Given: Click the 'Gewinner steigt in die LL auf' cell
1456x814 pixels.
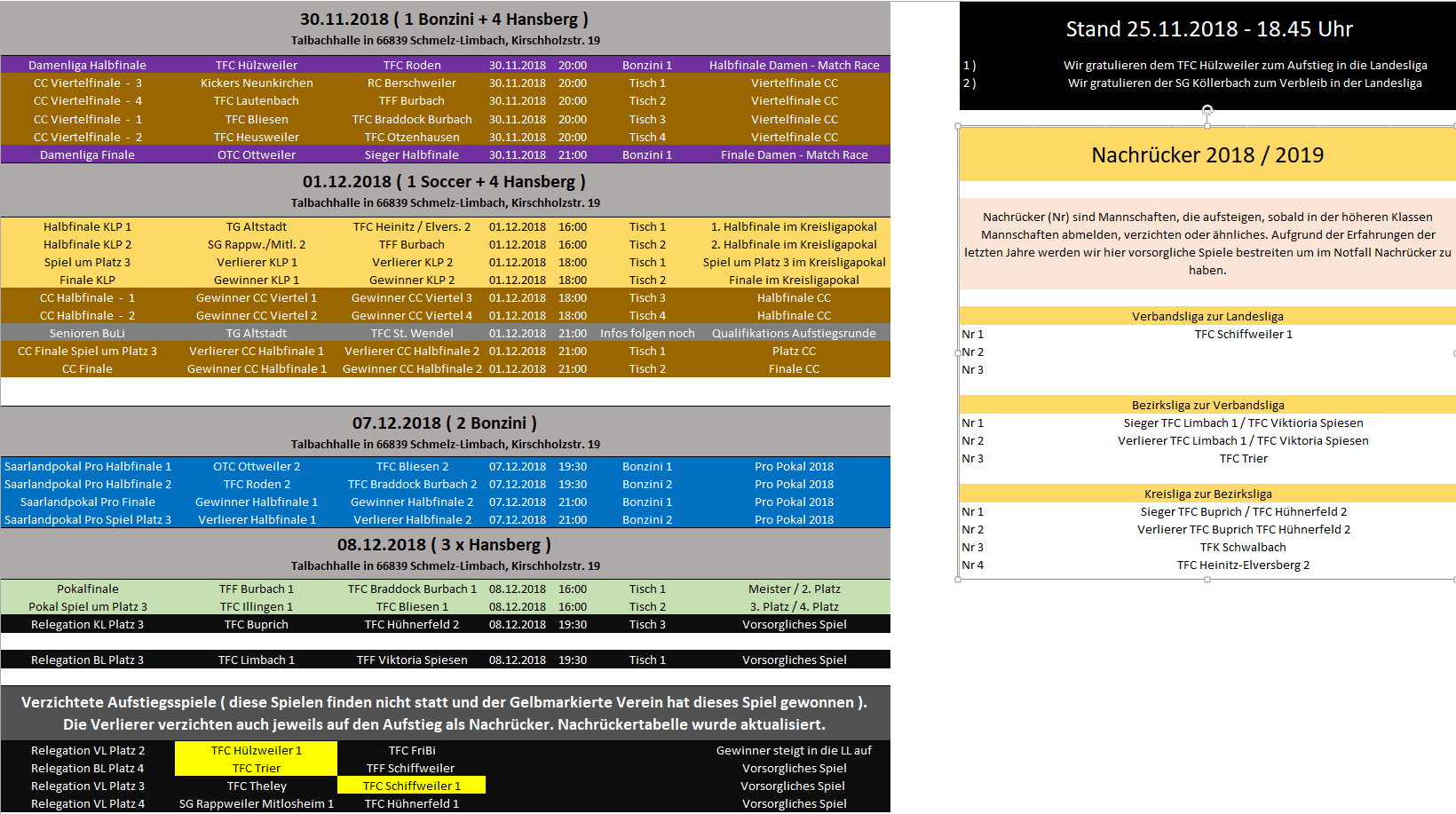Looking at the screenshot, I should tap(794, 750).
